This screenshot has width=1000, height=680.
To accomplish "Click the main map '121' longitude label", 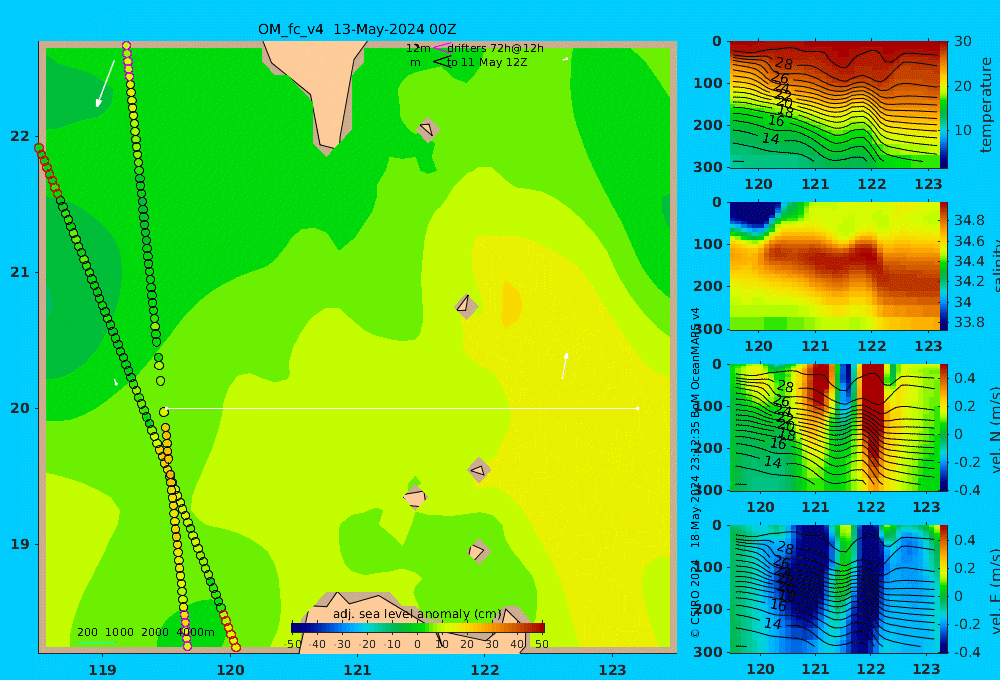I will pos(357,670).
